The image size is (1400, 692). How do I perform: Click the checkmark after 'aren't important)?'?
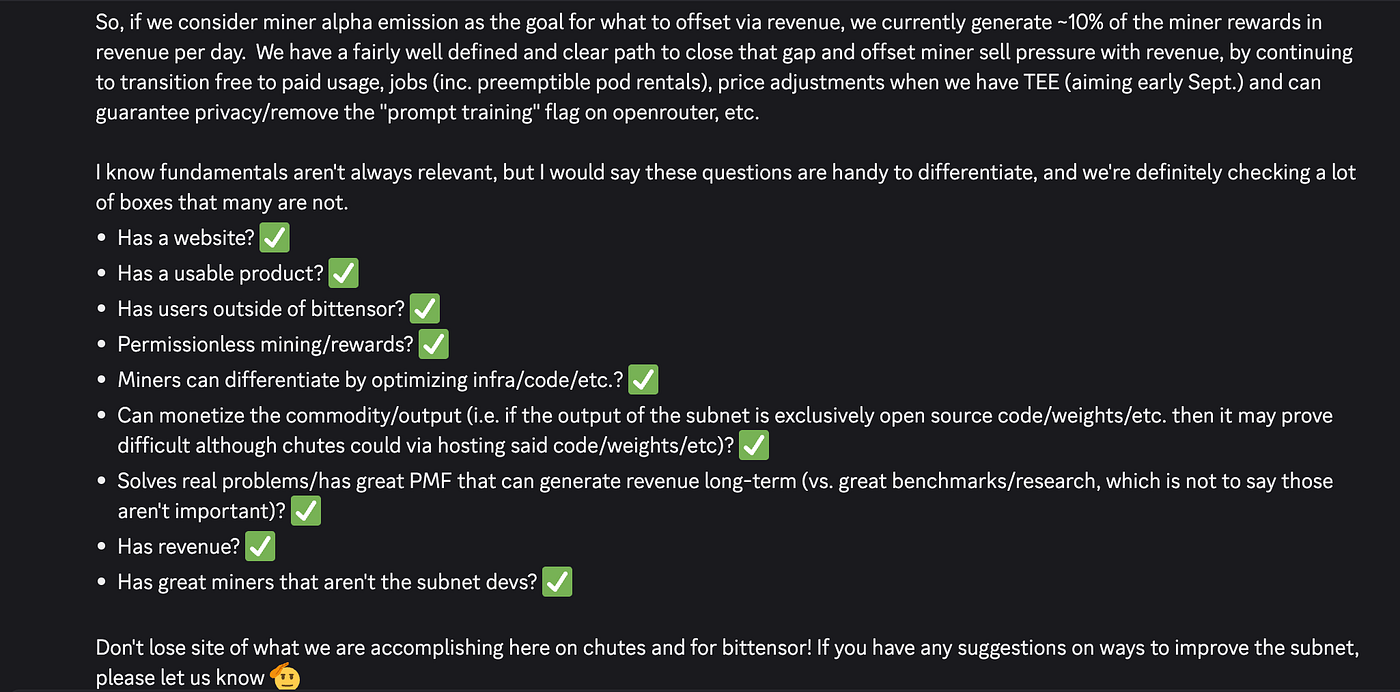point(306,511)
